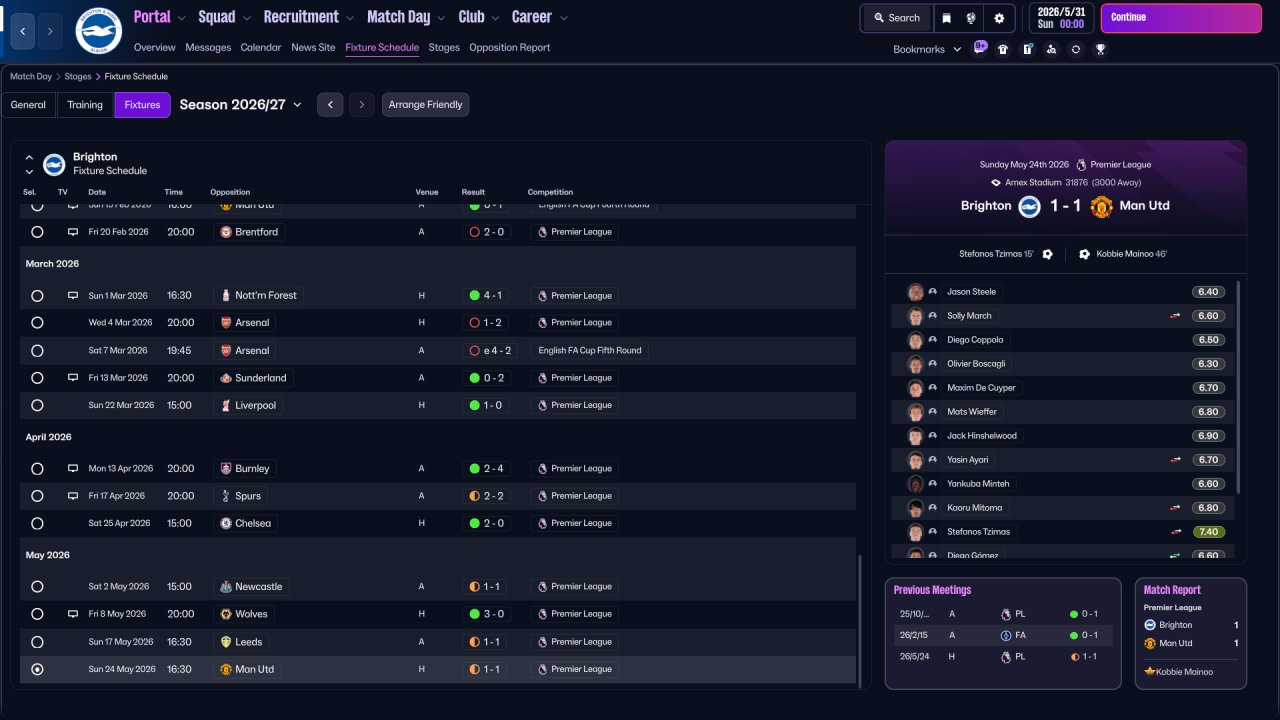Open the Recruitment menu dropdown

point(309,17)
